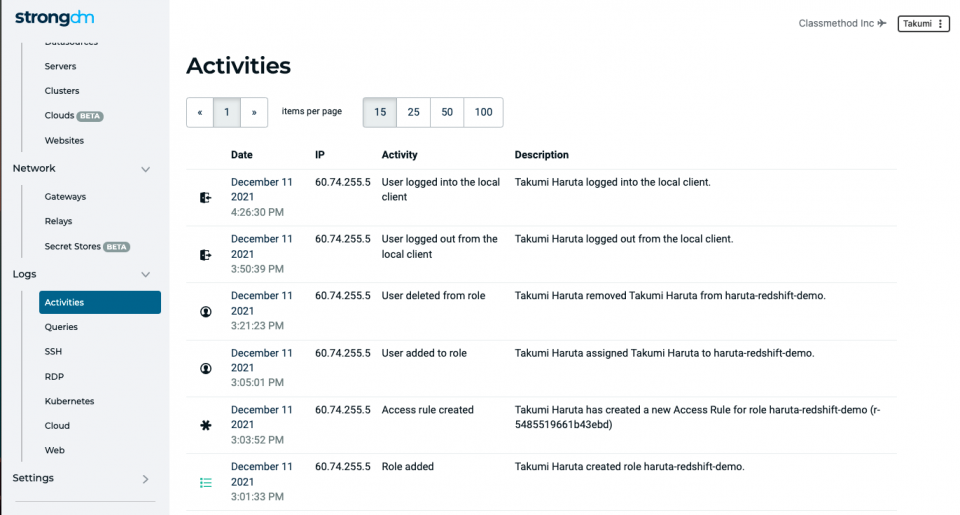Set items per page to 25
This screenshot has height=515, width=960.
click(x=413, y=112)
